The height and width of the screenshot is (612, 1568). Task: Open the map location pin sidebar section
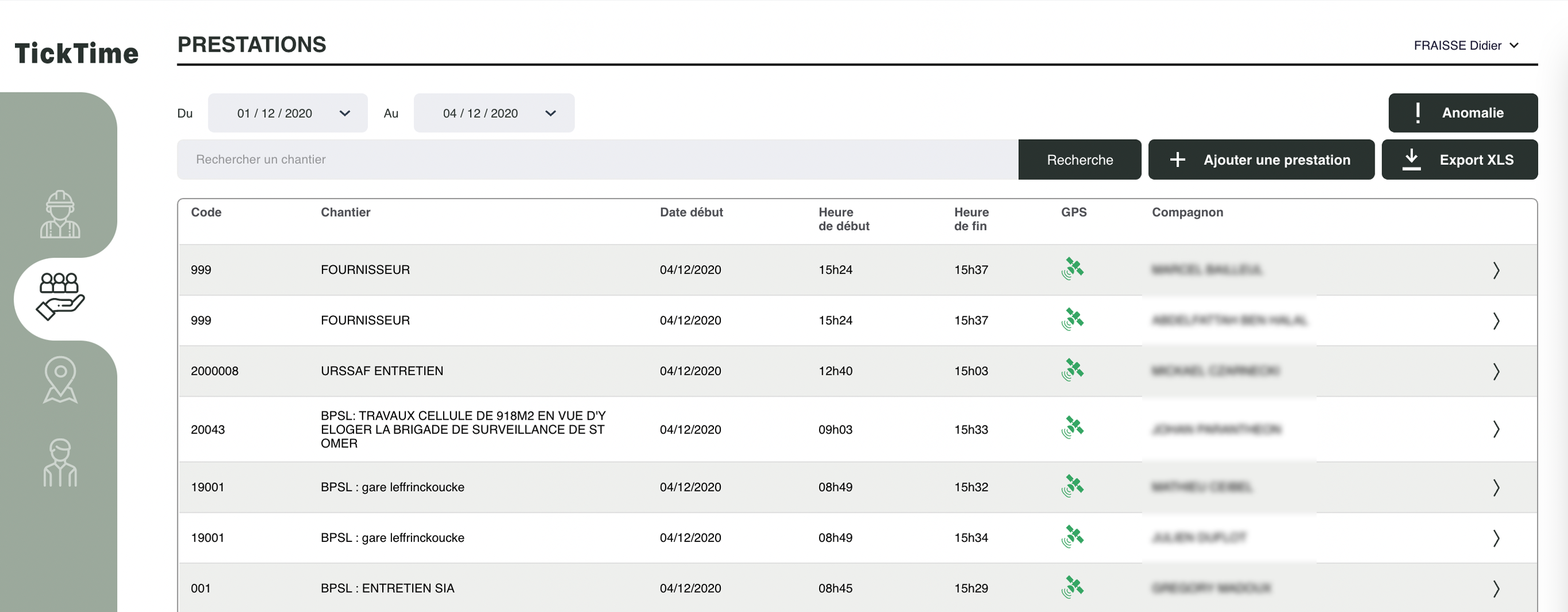[x=60, y=379]
